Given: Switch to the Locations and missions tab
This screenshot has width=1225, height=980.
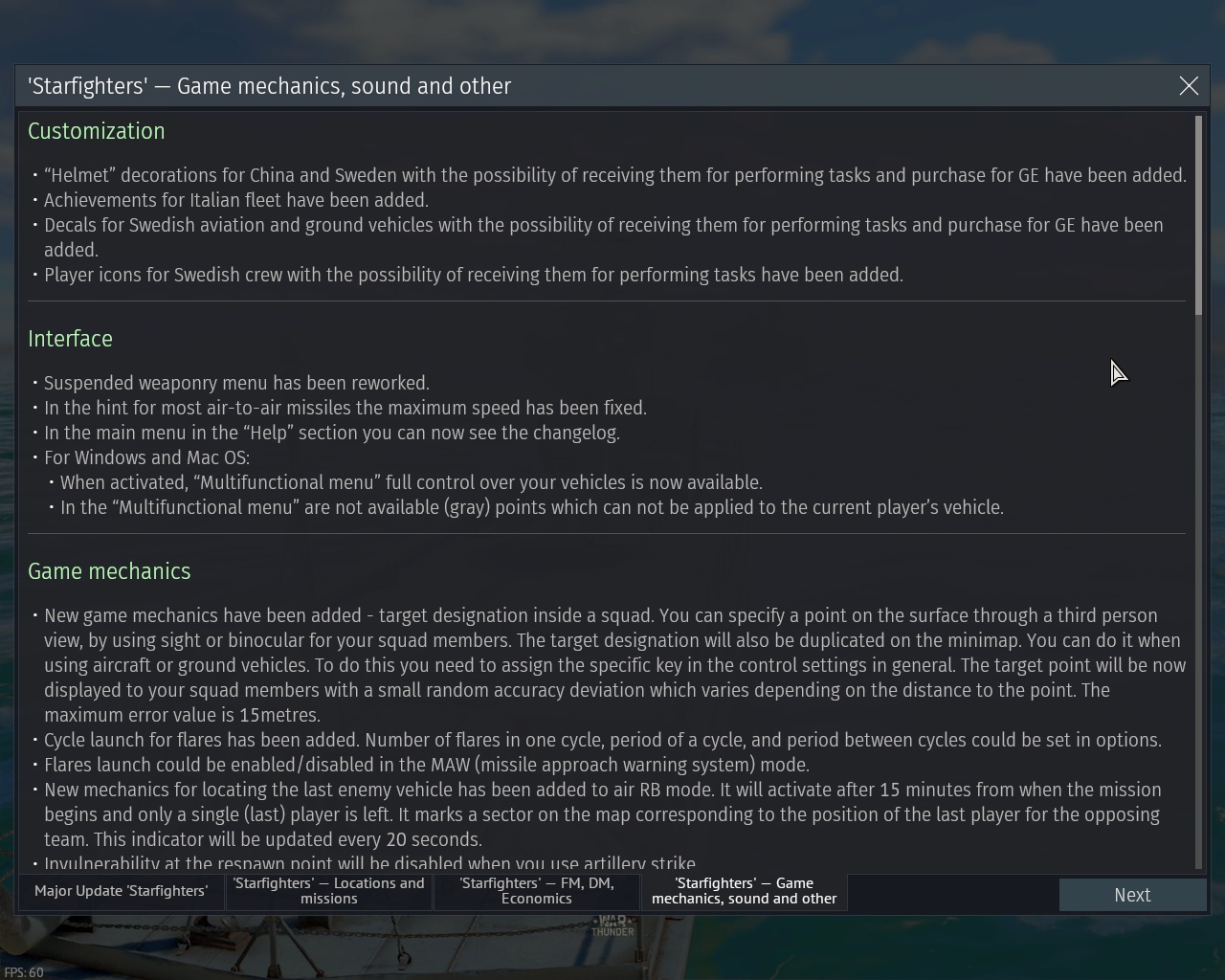Looking at the screenshot, I should coord(329,891).
